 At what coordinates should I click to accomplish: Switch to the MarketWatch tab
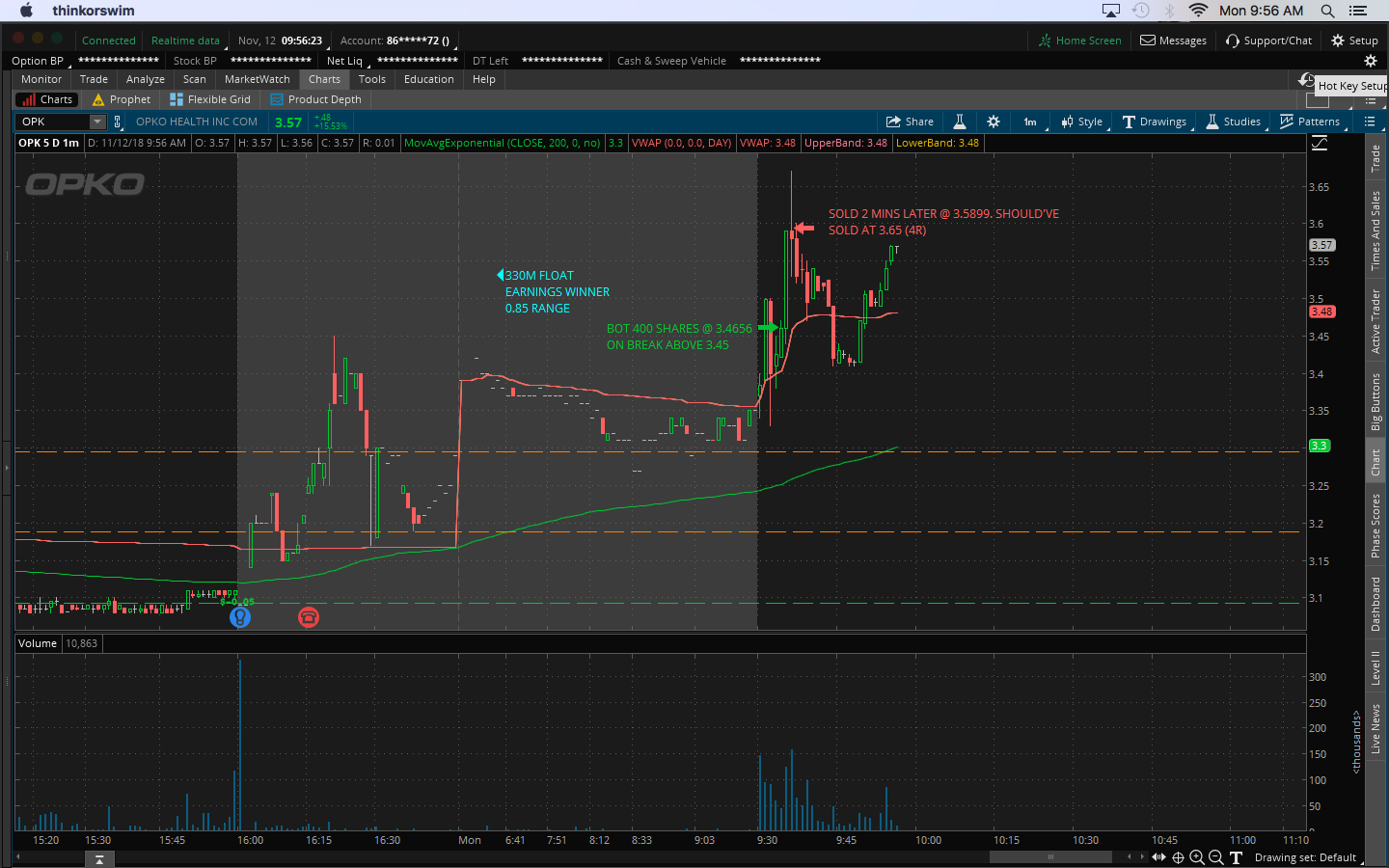(258, 79)
